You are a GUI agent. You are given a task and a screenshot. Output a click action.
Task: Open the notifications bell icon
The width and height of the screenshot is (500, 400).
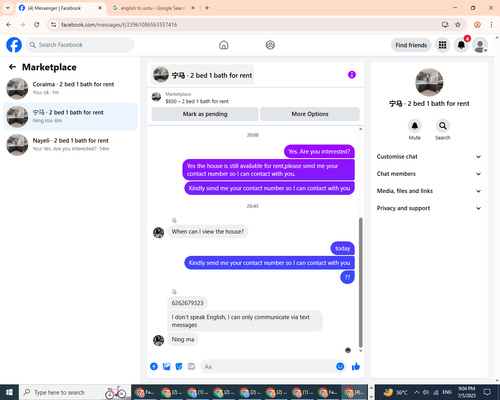pos(461,45)
